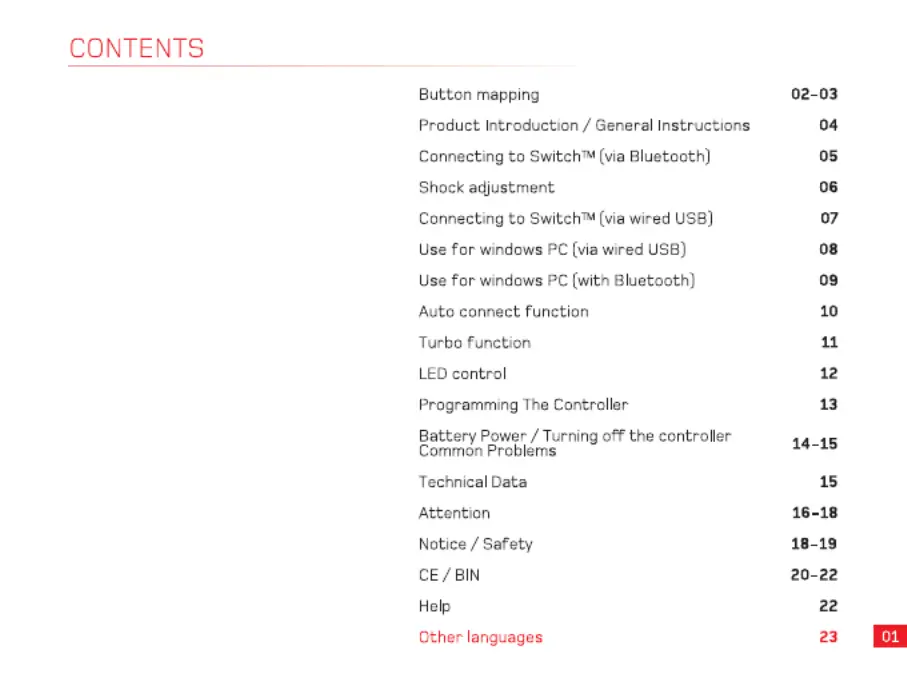Go to Connecting to Switch via Bluetooth
Image resolution: width=907 pixels, height=680 pixels.
[x=565, y=157]
